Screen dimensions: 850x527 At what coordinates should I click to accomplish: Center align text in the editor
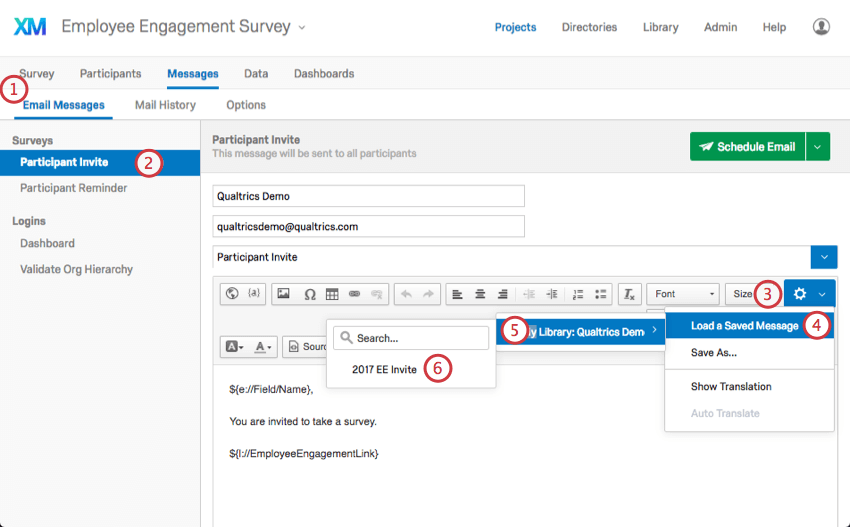tap(480, 294)
